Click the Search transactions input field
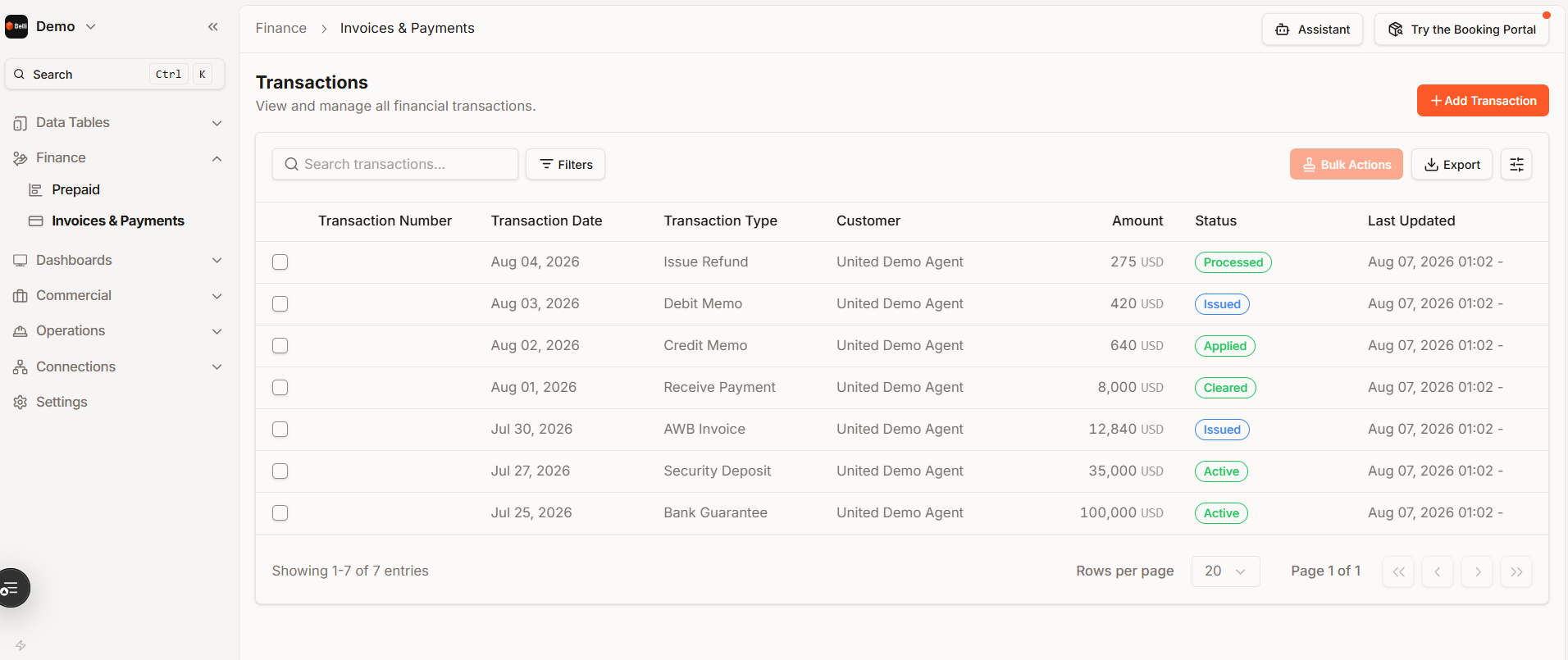Screen dimensions: 1568x660 pos(395,165)
